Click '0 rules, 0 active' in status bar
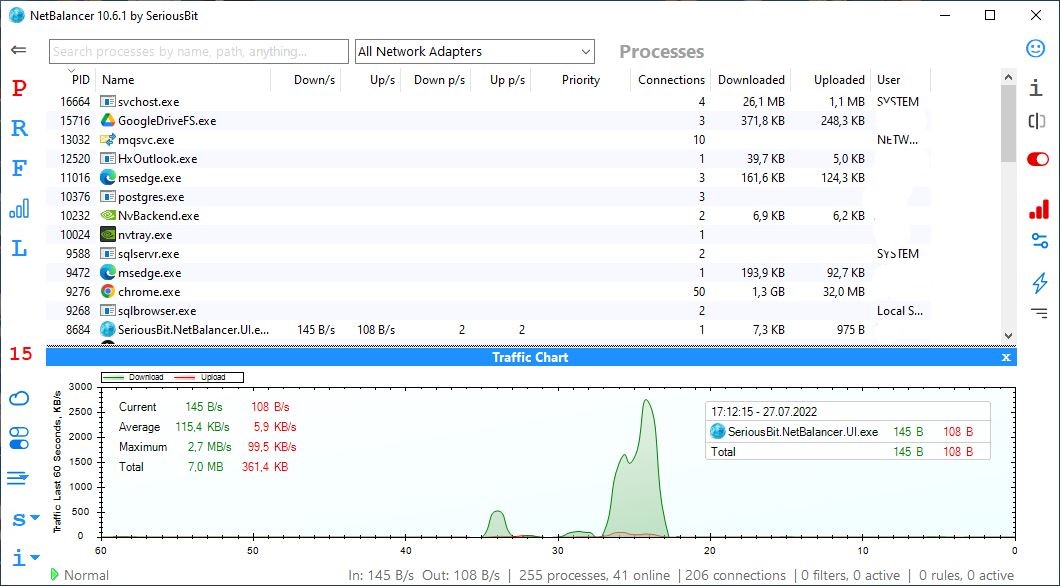Screen dimensions: 1060x586 (966, 575)
